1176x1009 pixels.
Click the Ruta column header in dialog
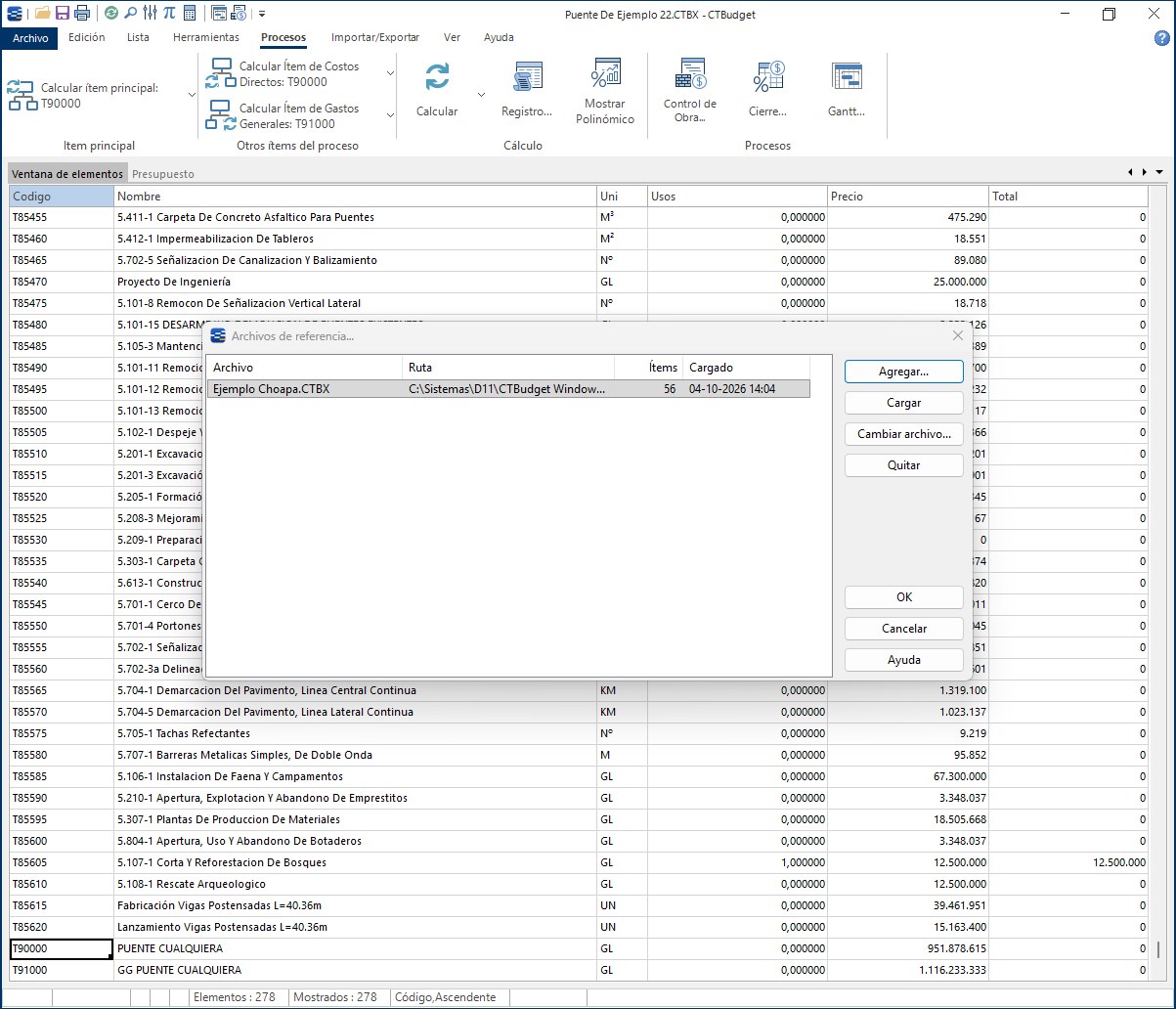click(x=508, y=368)
